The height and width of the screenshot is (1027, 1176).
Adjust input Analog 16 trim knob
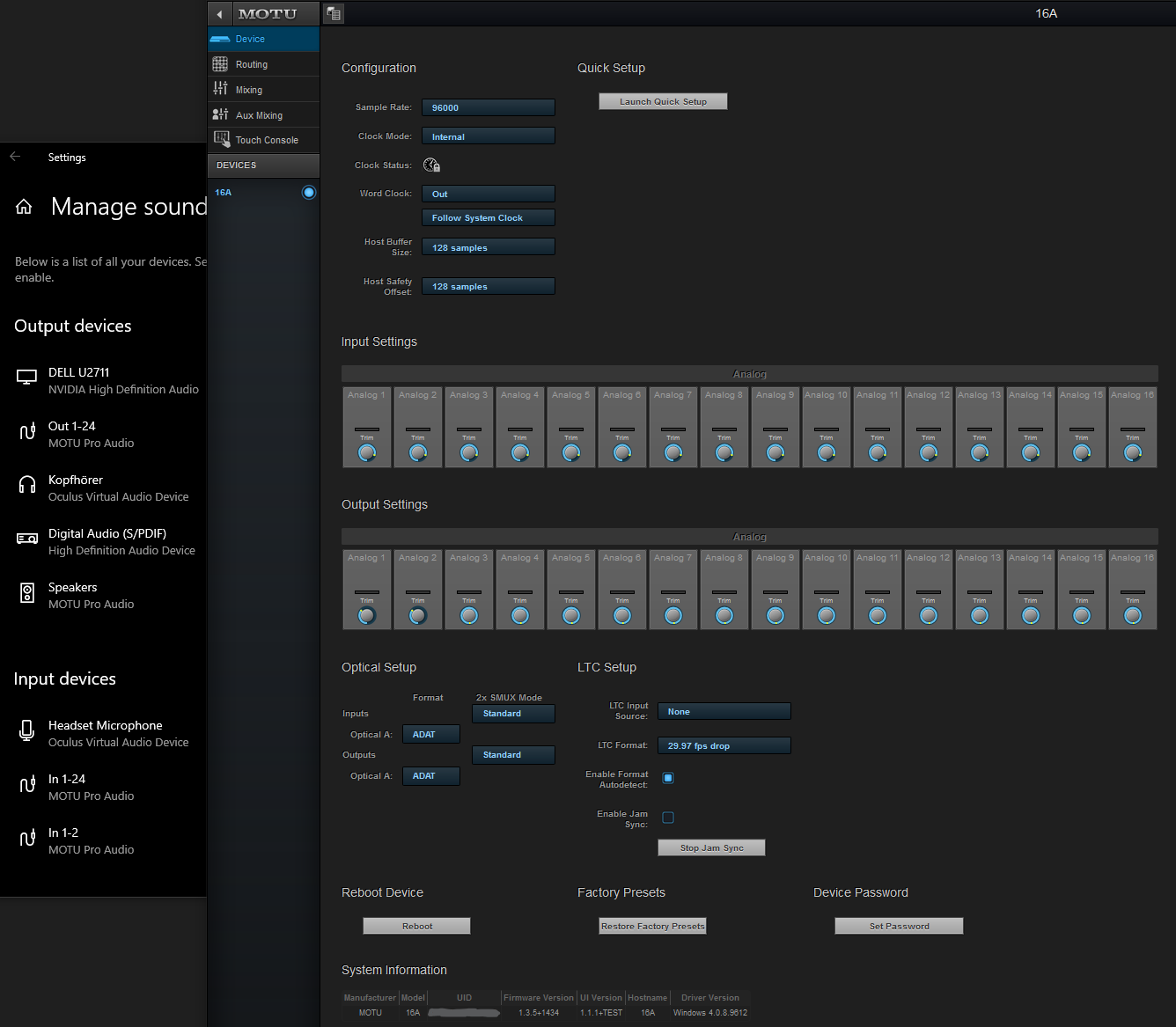1133,452
